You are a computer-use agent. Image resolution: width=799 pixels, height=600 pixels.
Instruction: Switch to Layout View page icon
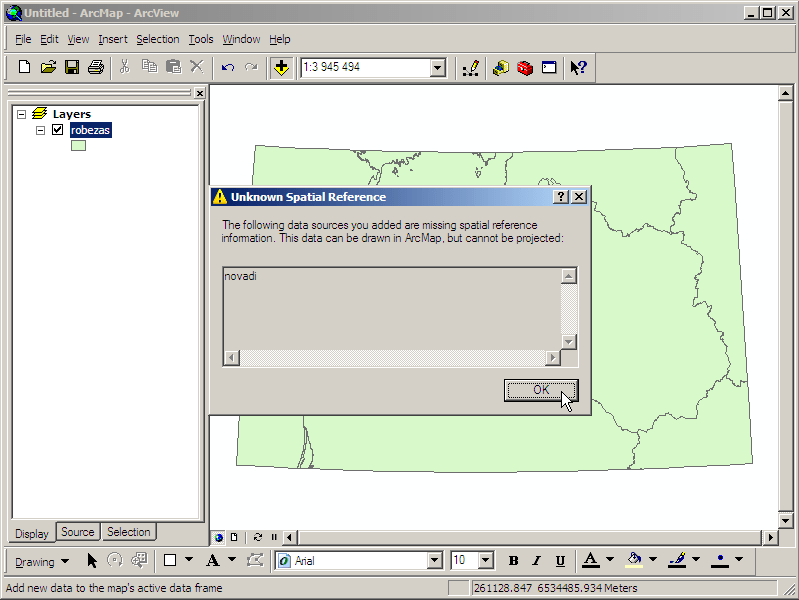[234, 537]
